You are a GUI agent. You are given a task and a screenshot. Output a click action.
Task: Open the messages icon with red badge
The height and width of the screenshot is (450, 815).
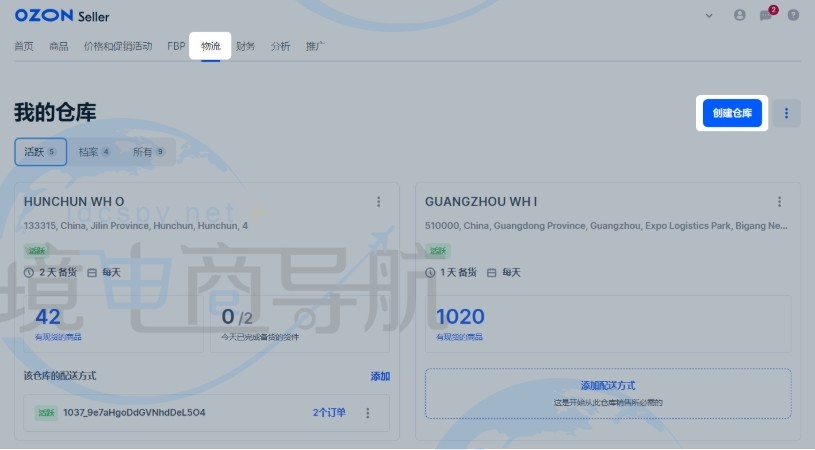[767, 15]
